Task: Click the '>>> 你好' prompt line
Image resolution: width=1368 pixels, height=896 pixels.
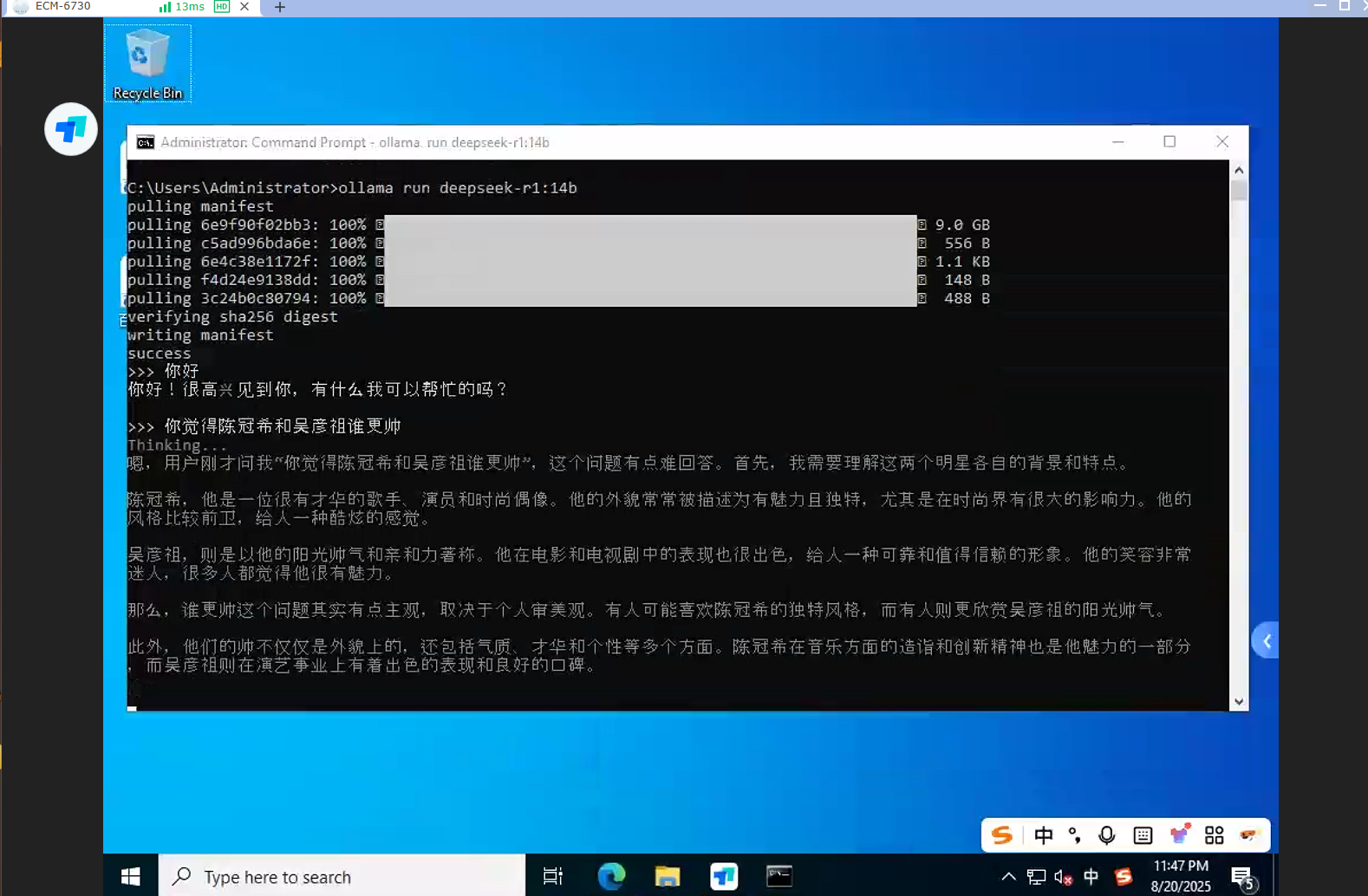Action: pos(163,371)
